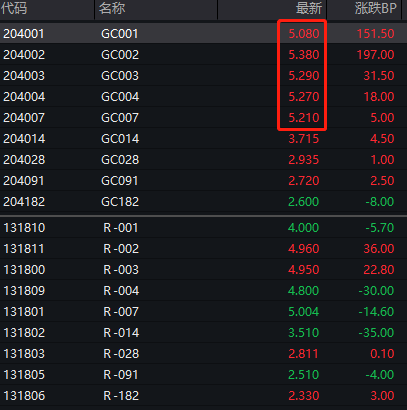
Task: Select the 131801 R-007 row
Action: pos(203,312)
